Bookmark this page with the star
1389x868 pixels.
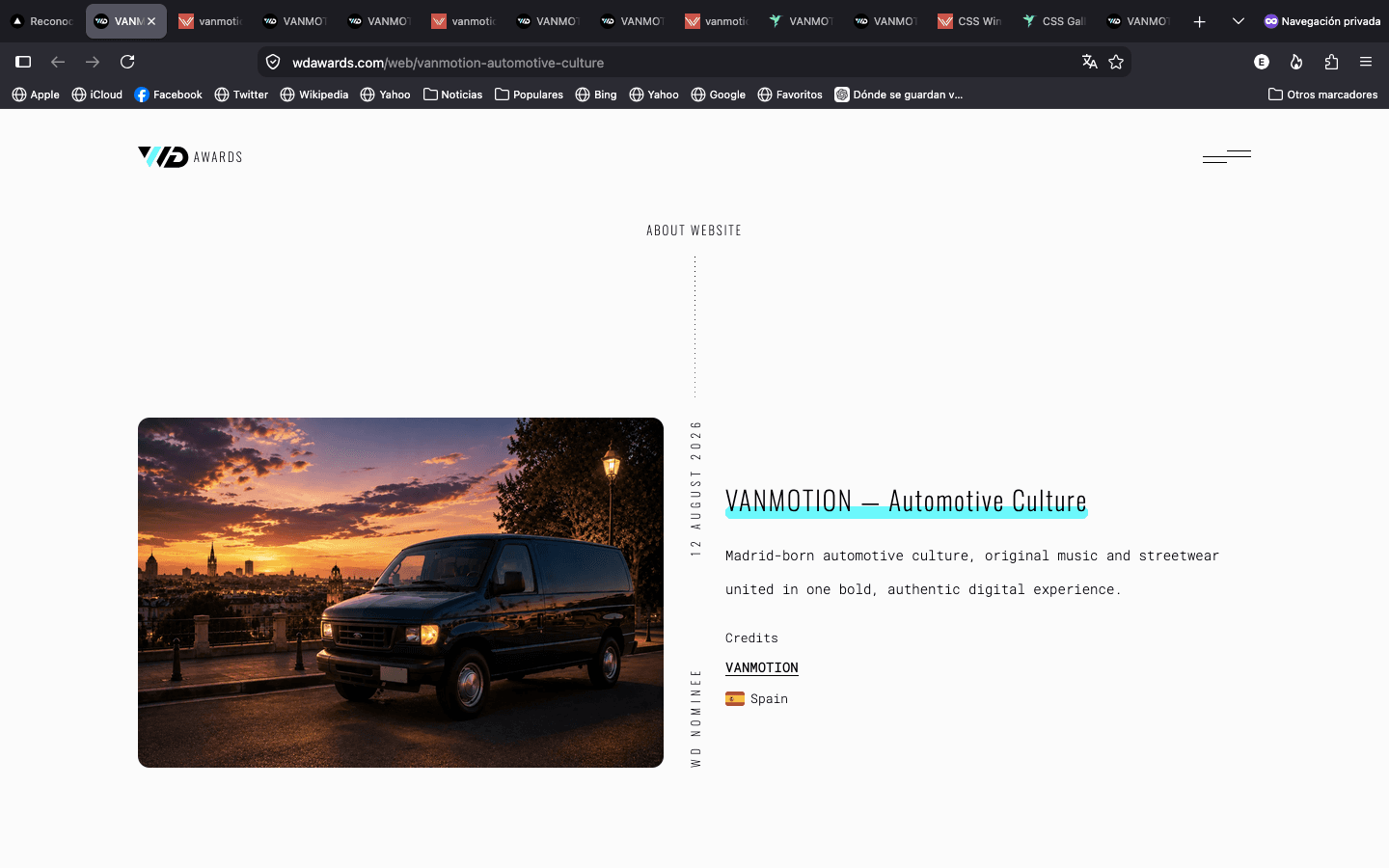1116,62
